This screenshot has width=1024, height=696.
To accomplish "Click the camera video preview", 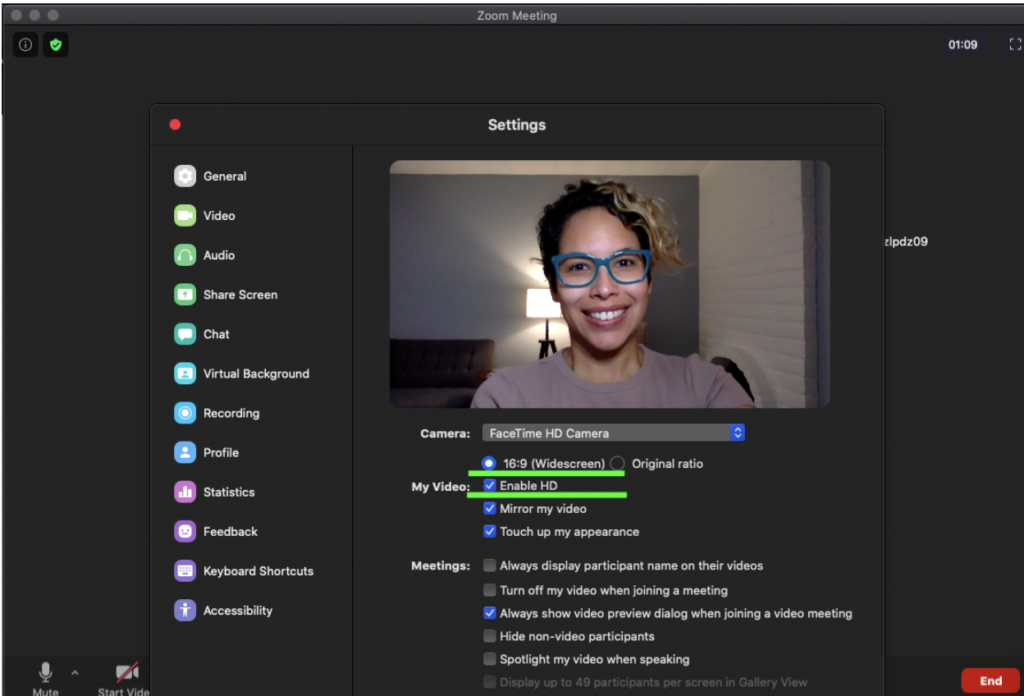I will click(610, 284).
